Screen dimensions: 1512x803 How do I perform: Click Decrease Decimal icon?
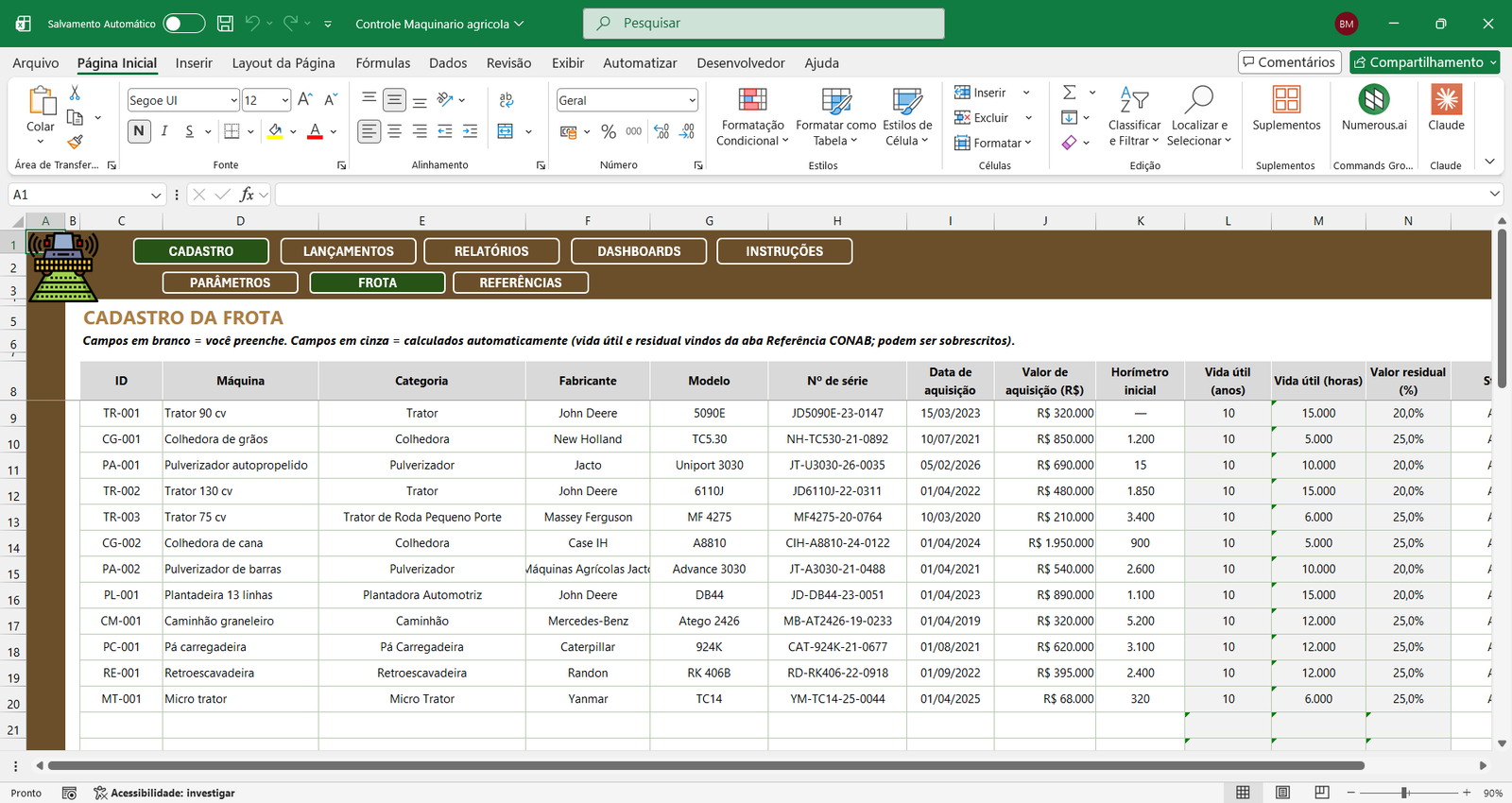pyautogui.click(x=688, y=131)
